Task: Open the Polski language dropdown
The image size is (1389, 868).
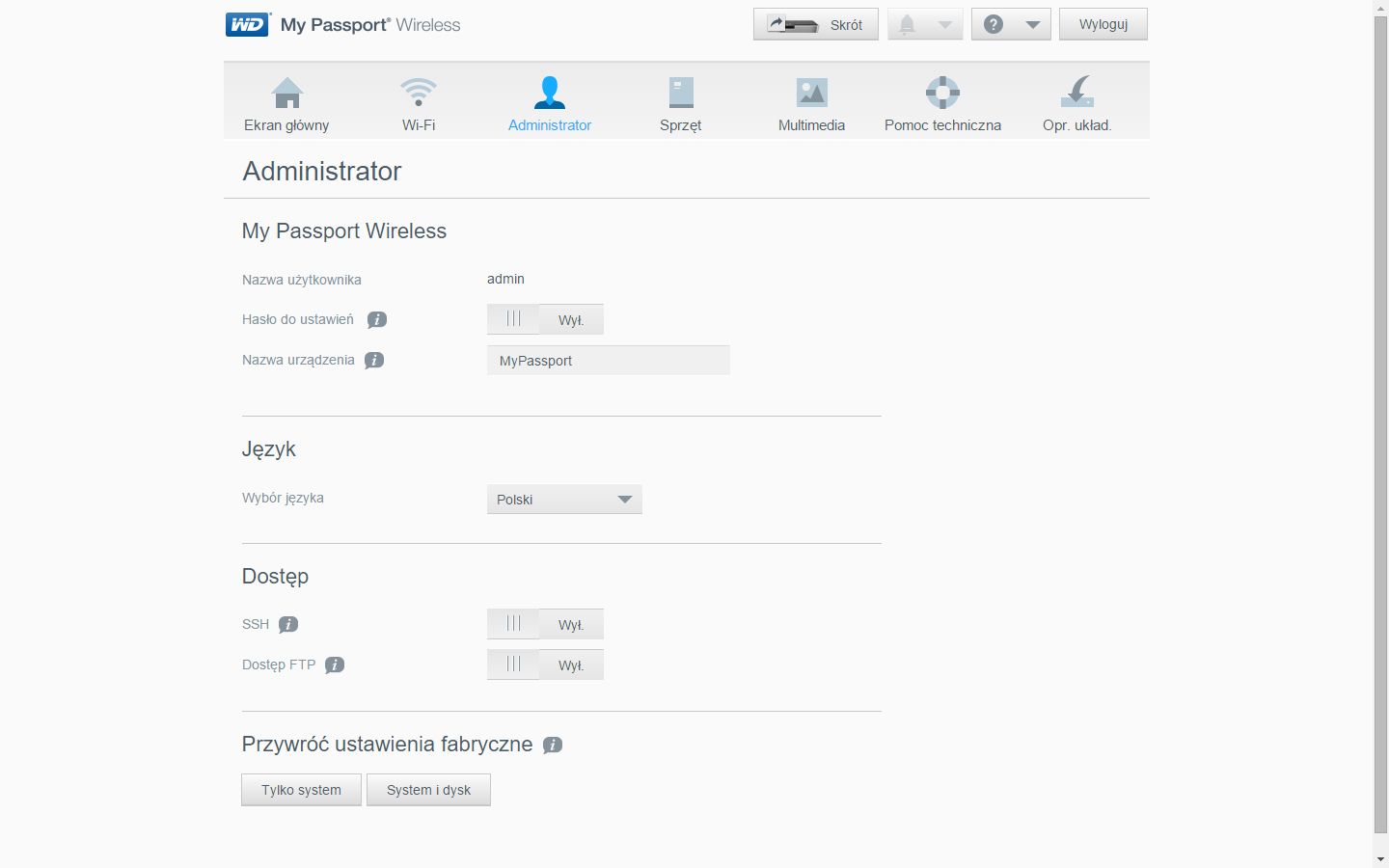Action: click(x=564, y=500)
